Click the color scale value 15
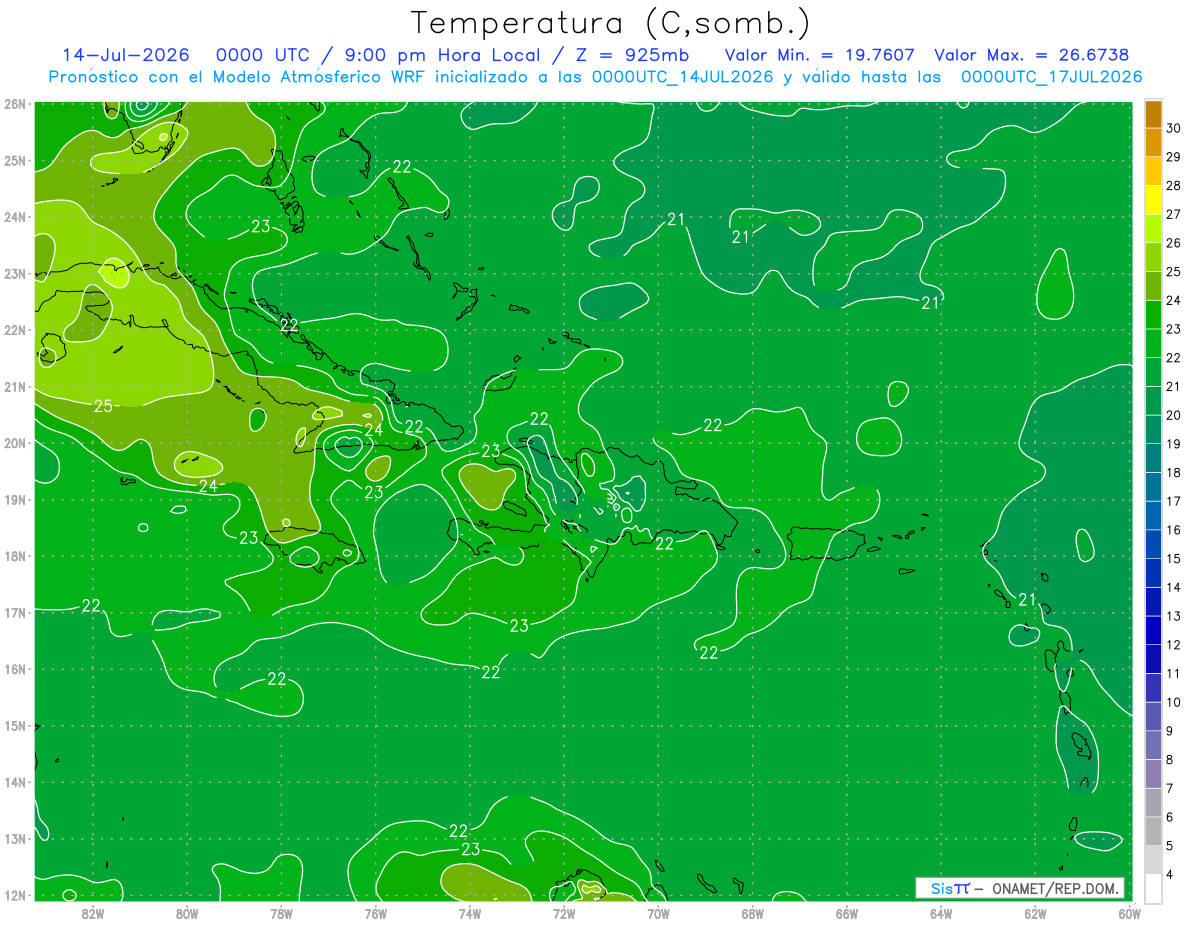Image resolution: width=1200 pixels, height=927 pixels. (x=1174, y=558)
